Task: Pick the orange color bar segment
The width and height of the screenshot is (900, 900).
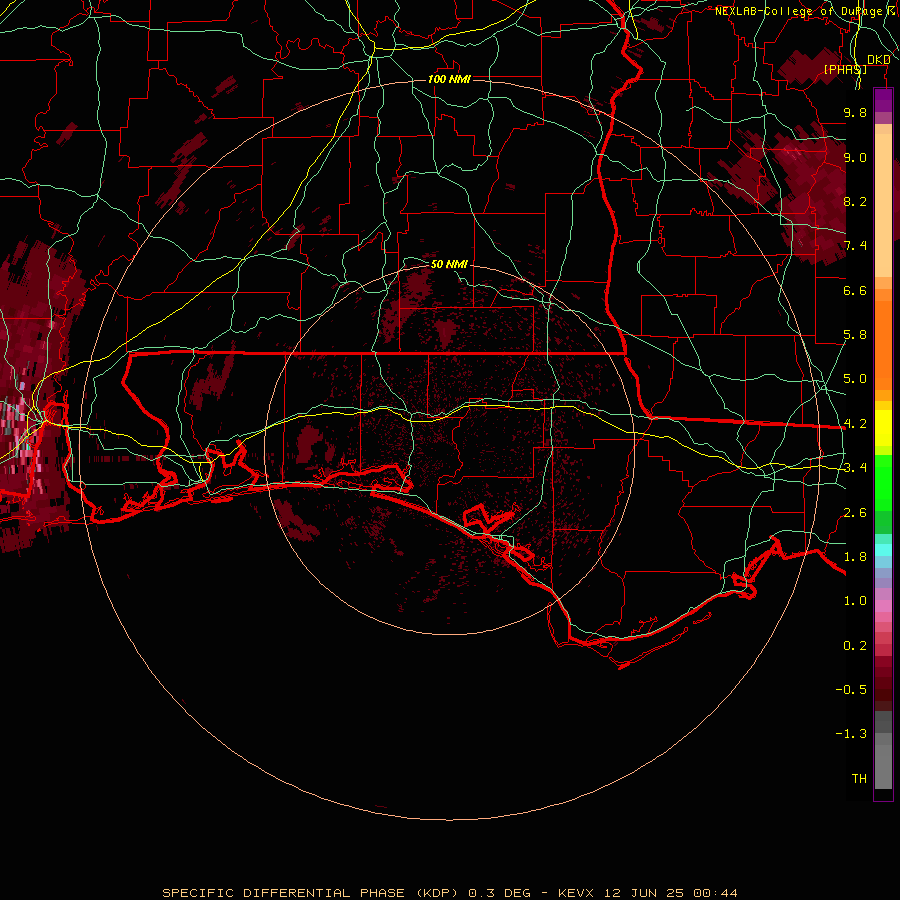Action: tap(883, 344)
